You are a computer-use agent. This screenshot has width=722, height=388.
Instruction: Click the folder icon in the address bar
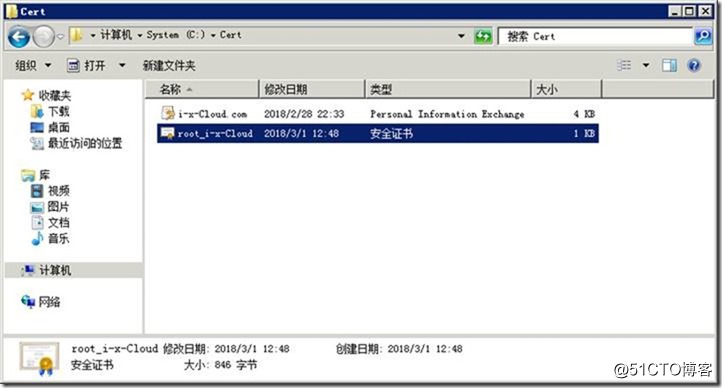coord(77,35)
